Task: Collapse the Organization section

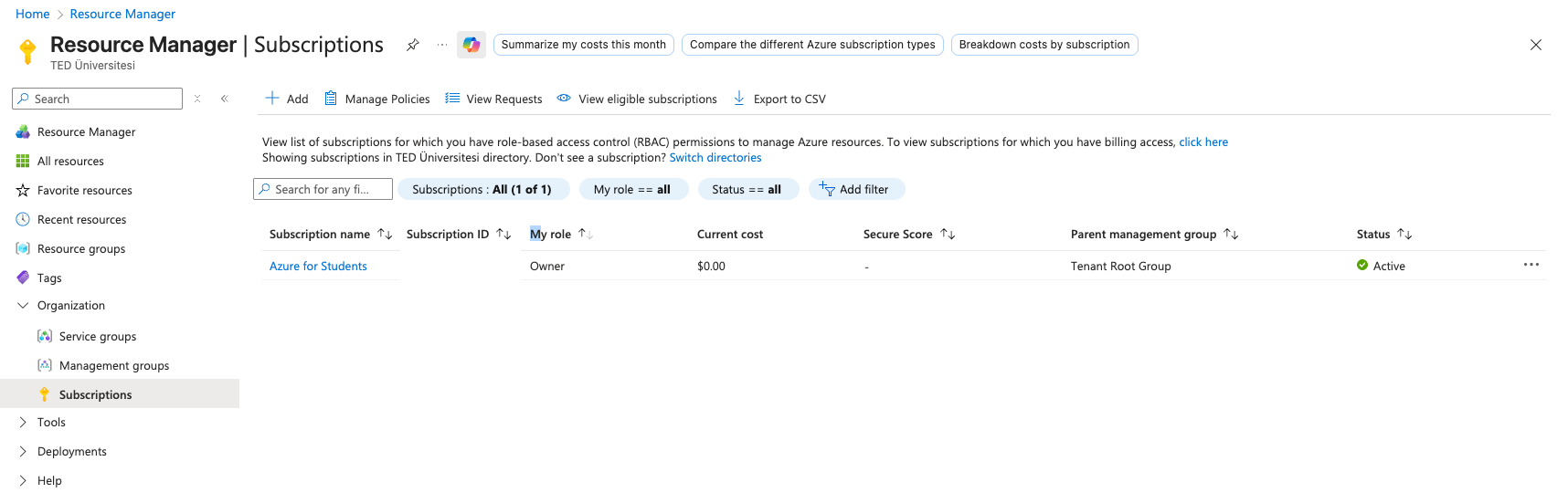Action: click(x=23, y=306)
